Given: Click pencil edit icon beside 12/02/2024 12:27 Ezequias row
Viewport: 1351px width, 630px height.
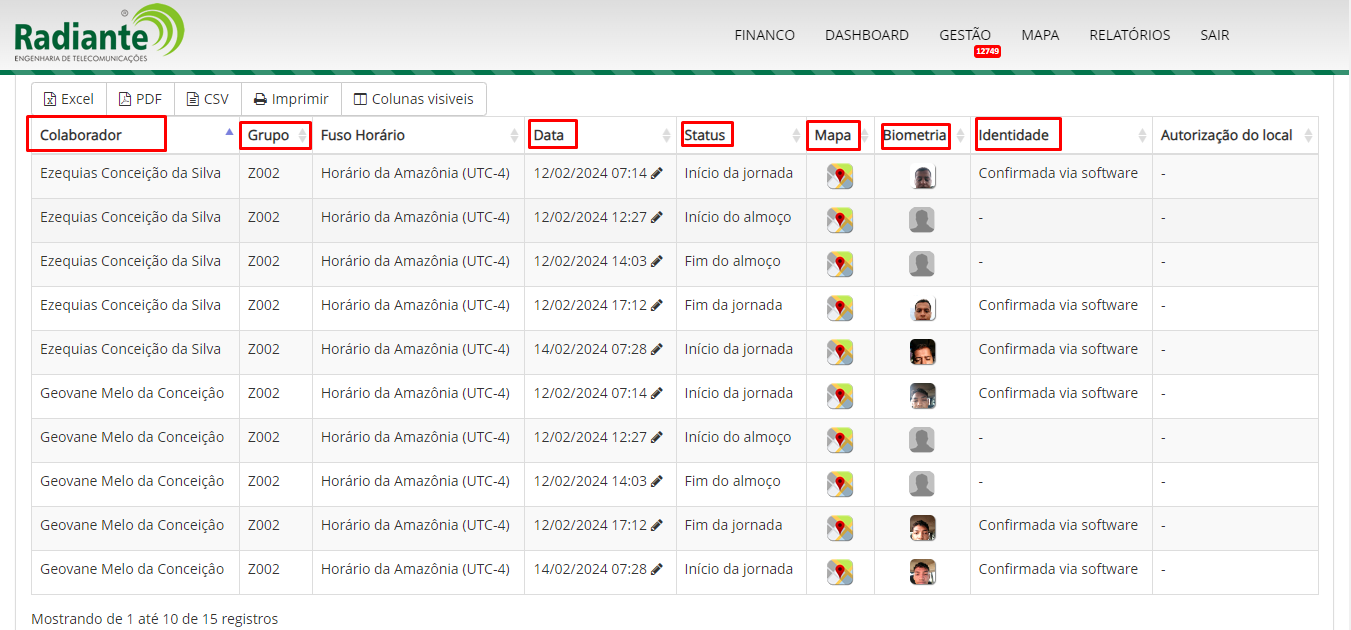Looking at the screenshot, I should 657,217.
